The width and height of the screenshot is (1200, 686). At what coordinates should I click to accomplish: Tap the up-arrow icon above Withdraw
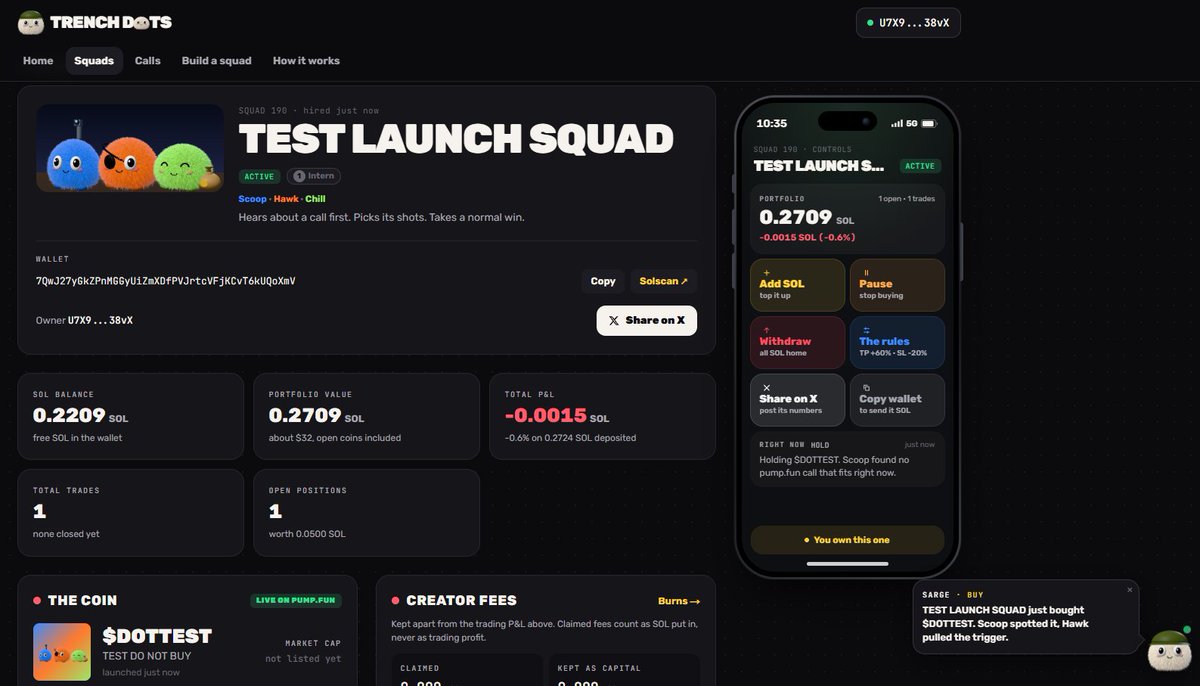click(x=766, y=329)
